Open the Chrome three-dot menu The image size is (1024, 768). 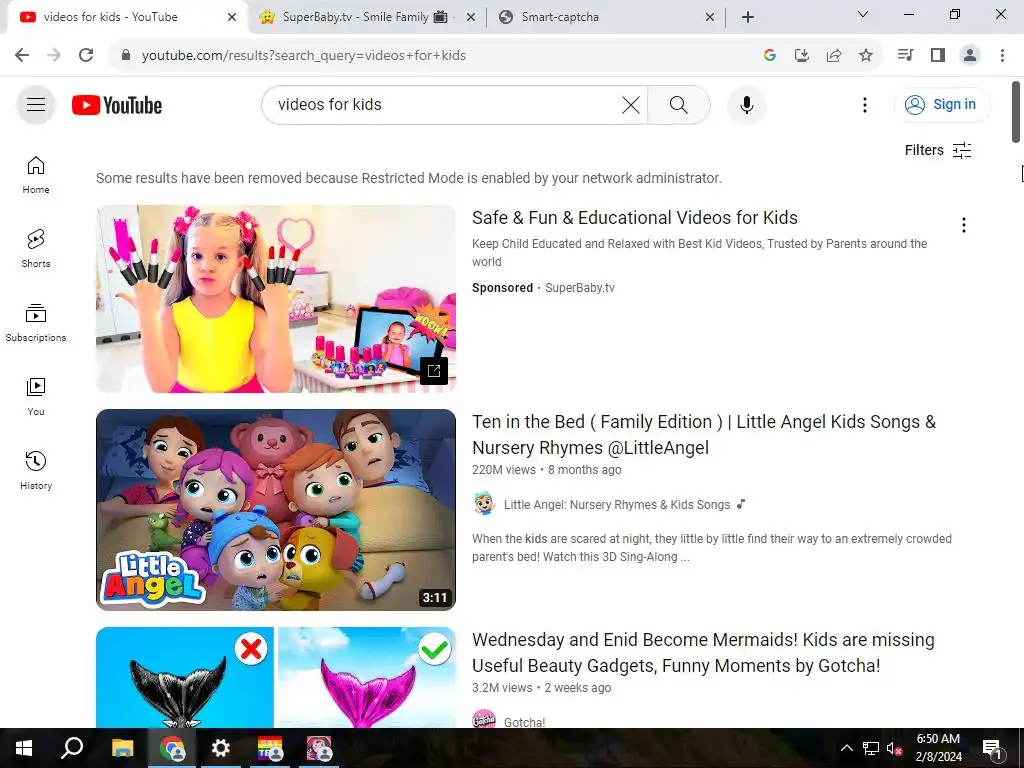coord(1002,56)
